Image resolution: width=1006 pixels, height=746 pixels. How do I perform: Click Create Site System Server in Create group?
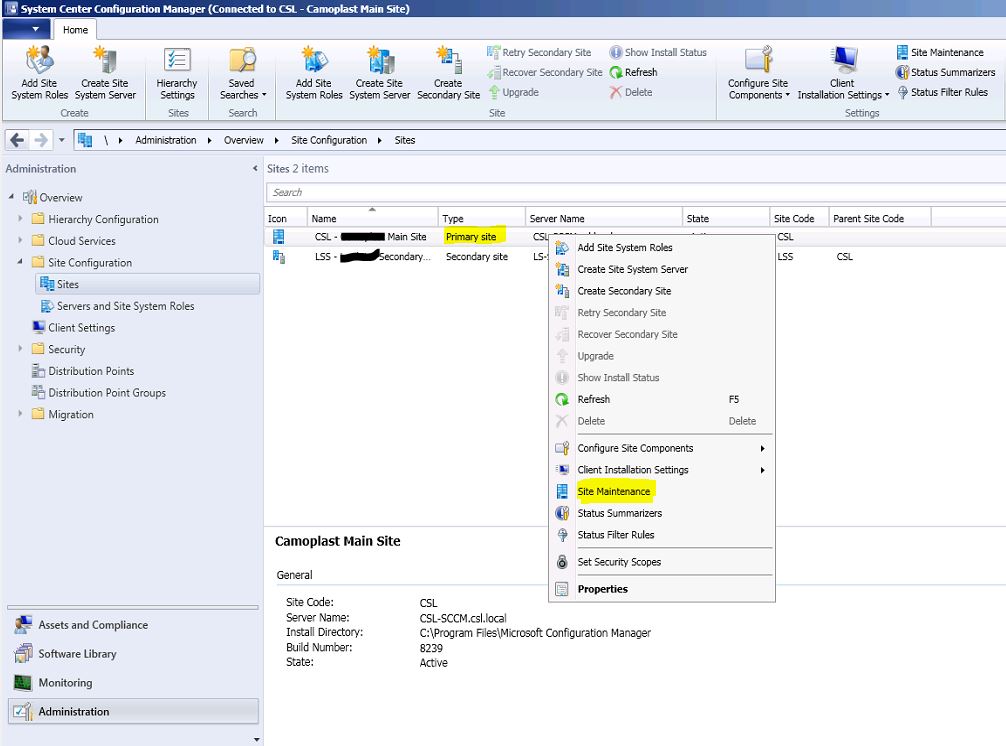(x=105, y=72)
